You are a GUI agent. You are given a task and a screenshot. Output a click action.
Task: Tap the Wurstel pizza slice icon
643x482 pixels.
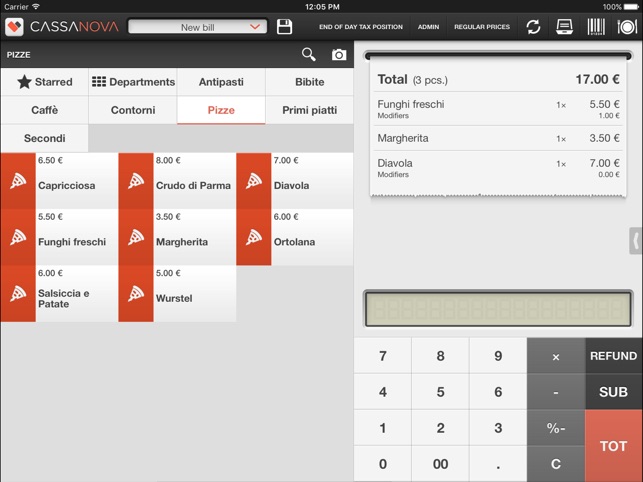click(136, 293)
